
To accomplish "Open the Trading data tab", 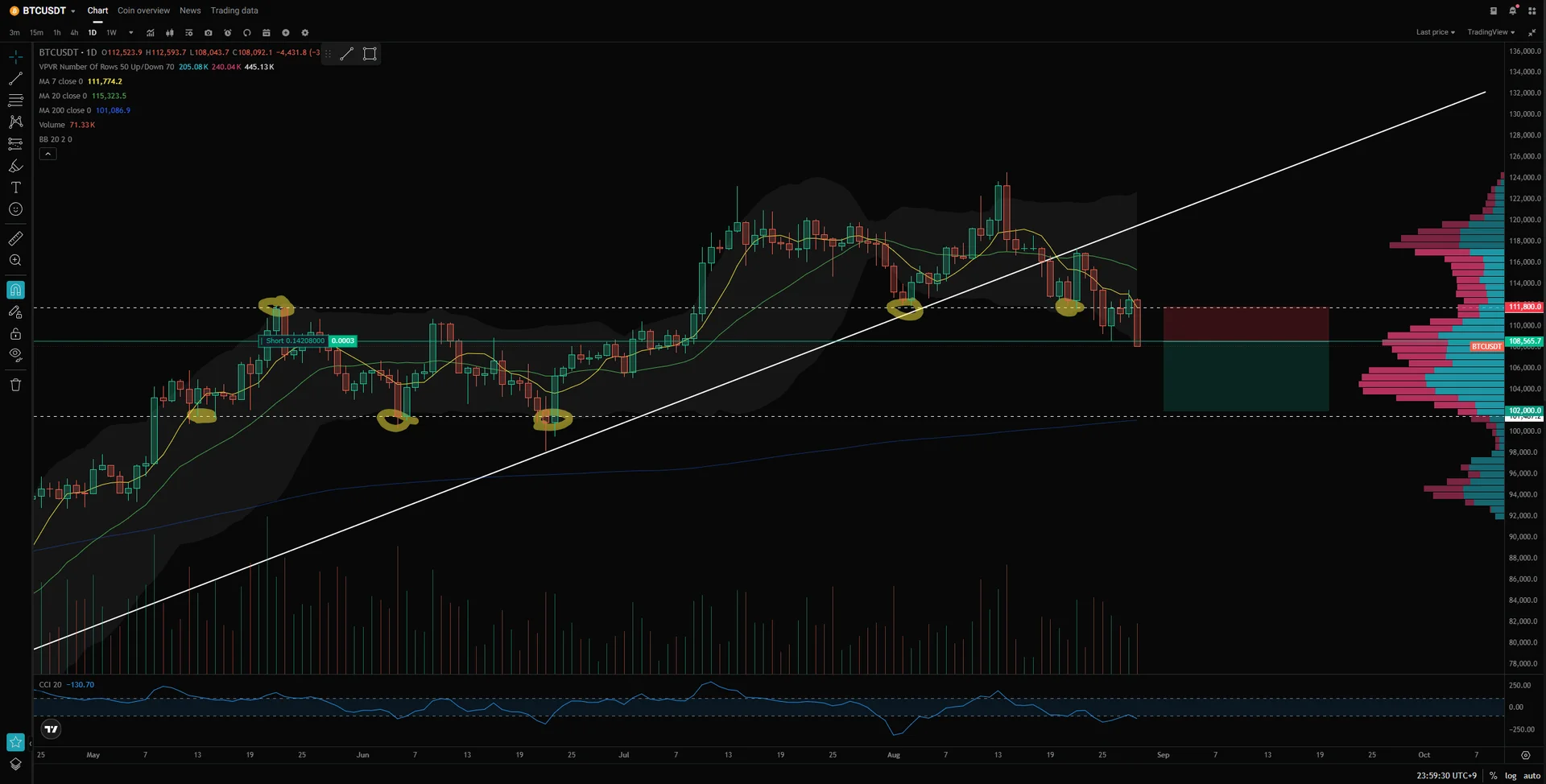I will coord(234,10).
